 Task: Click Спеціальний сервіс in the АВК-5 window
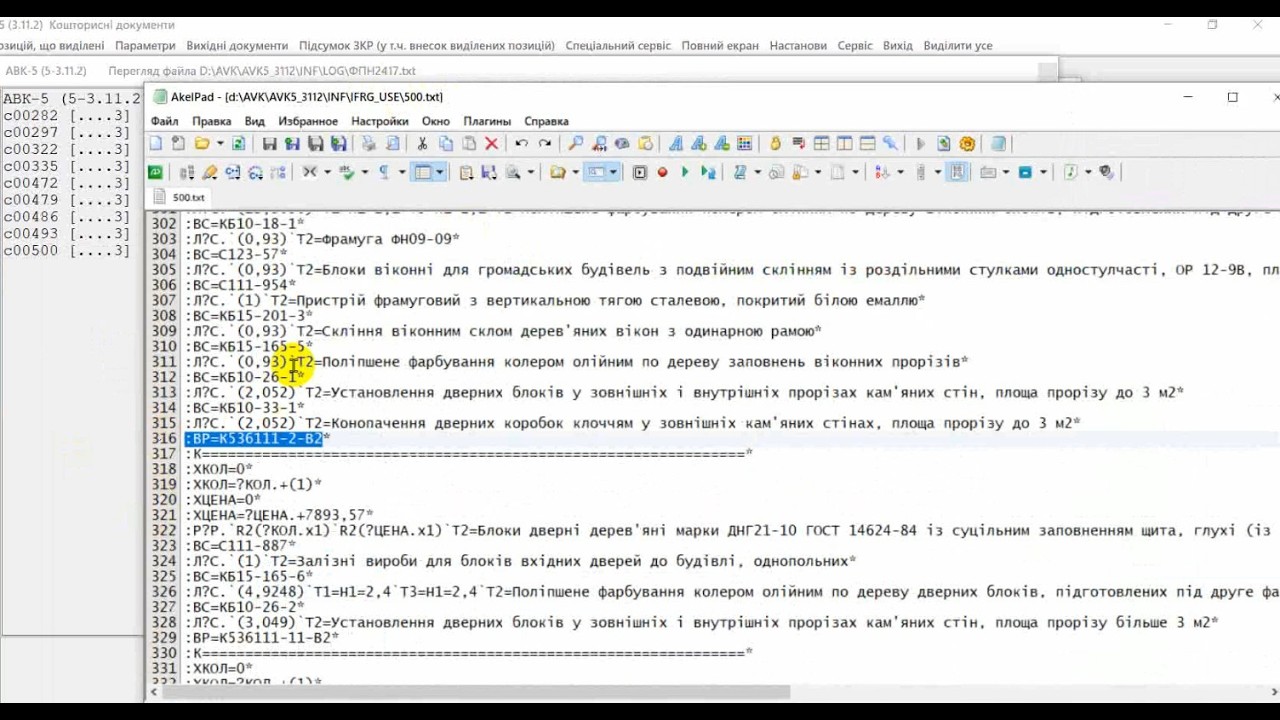tap(618, 46)
